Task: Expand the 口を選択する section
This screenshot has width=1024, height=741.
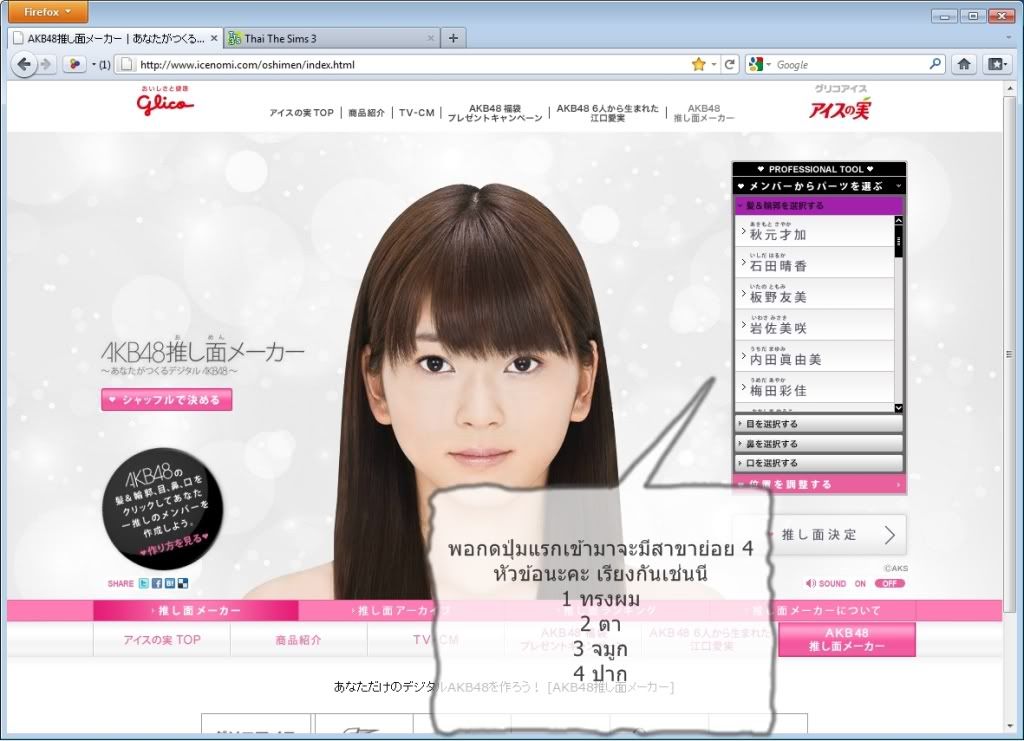Action: coord(819,463)
